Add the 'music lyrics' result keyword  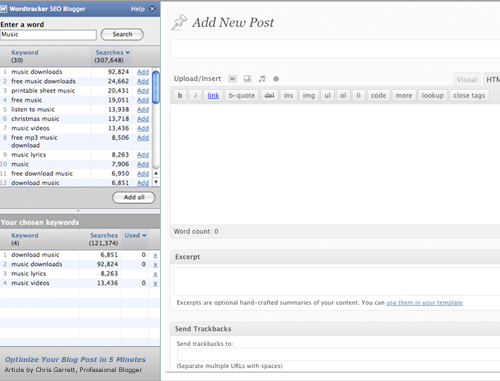click(x=143, y=155)
